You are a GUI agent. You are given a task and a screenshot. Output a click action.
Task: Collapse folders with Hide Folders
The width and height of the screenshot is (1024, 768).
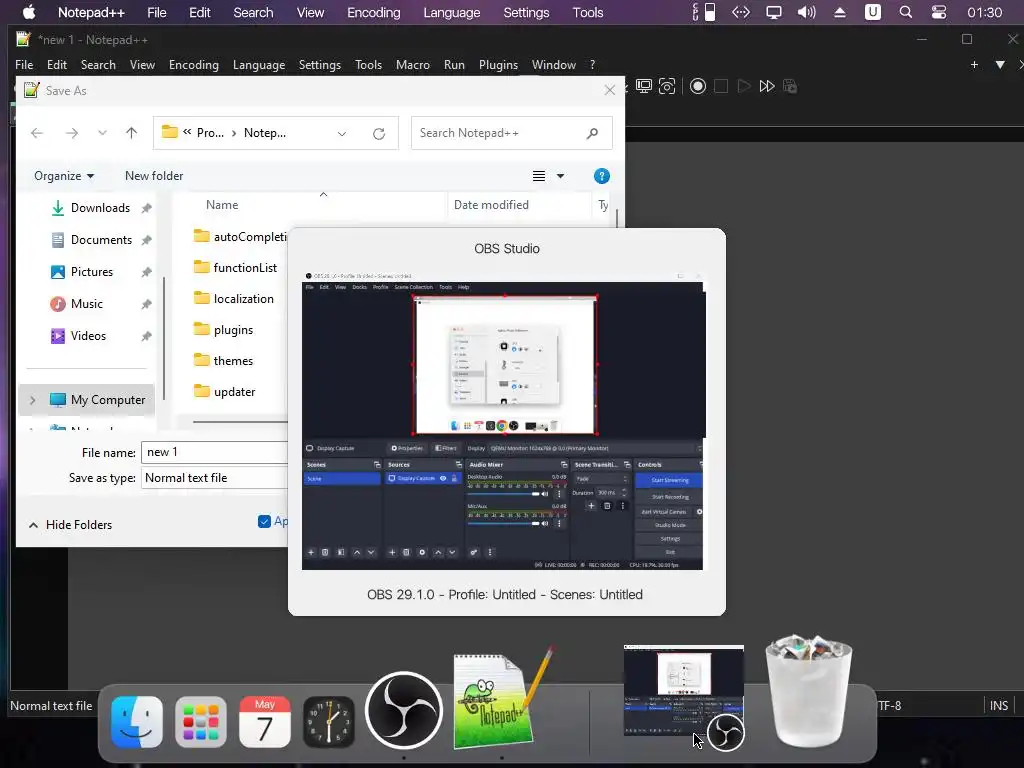[x=71, y=525]
